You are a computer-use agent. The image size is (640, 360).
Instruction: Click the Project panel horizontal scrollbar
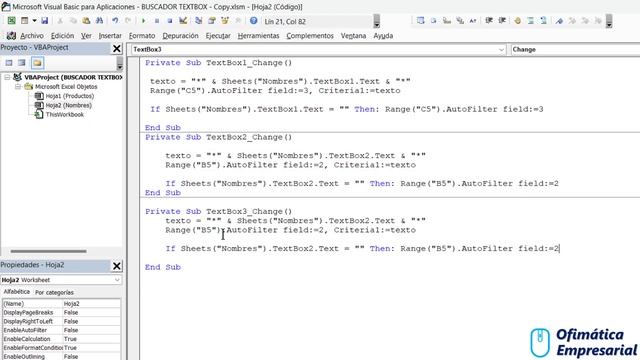click(x=48, y=251)
